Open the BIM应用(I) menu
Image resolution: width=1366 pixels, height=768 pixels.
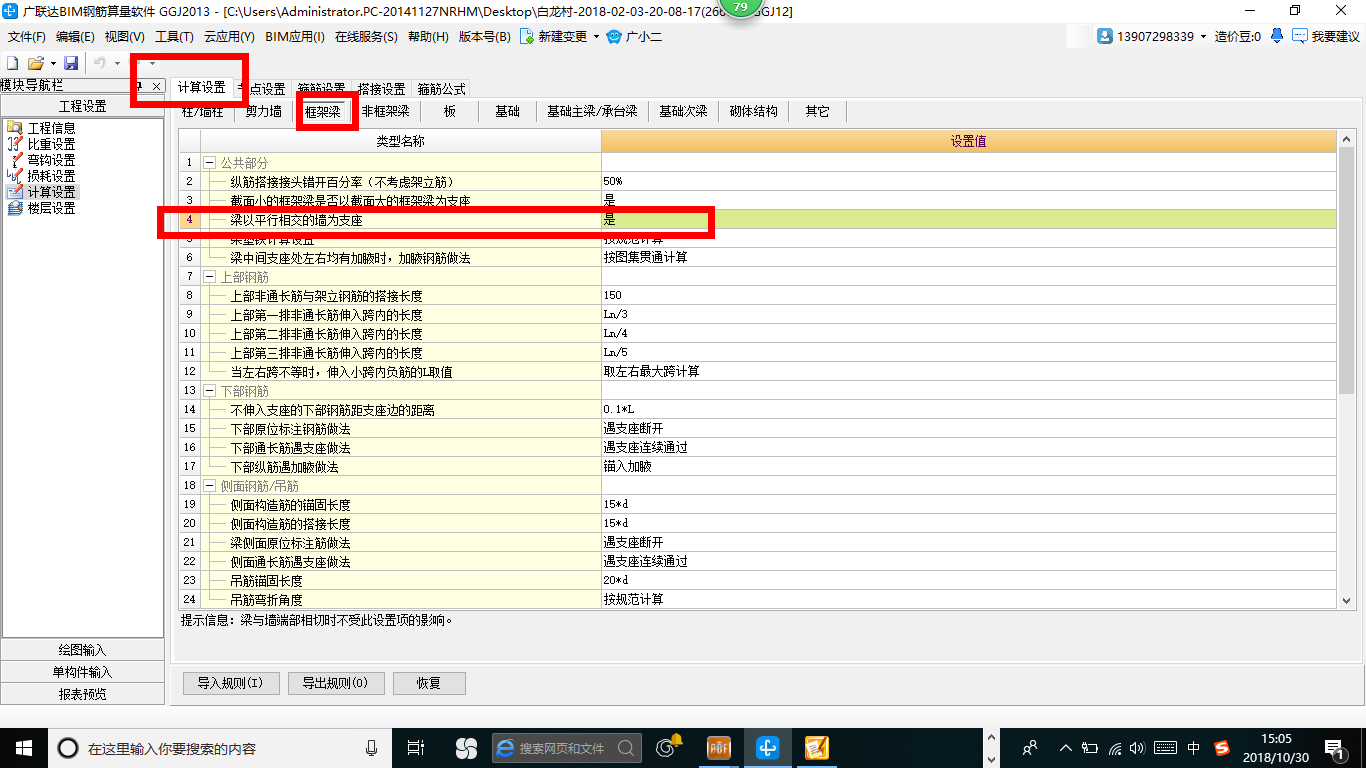(295, 37)
